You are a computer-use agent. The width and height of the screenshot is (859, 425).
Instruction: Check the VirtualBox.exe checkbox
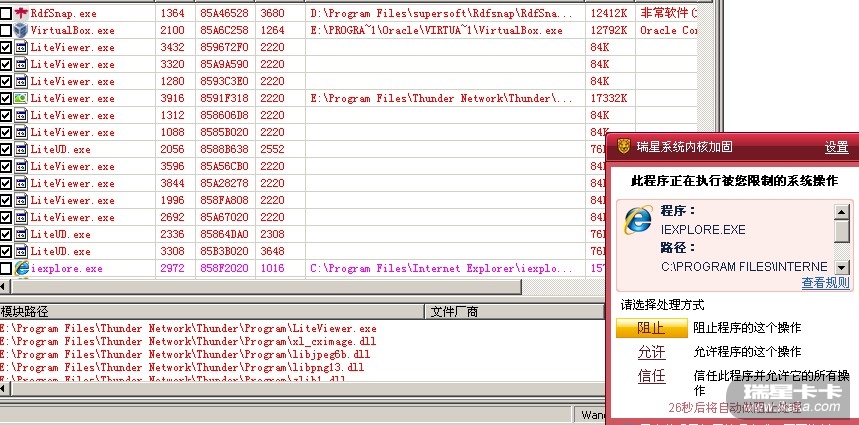6,30
